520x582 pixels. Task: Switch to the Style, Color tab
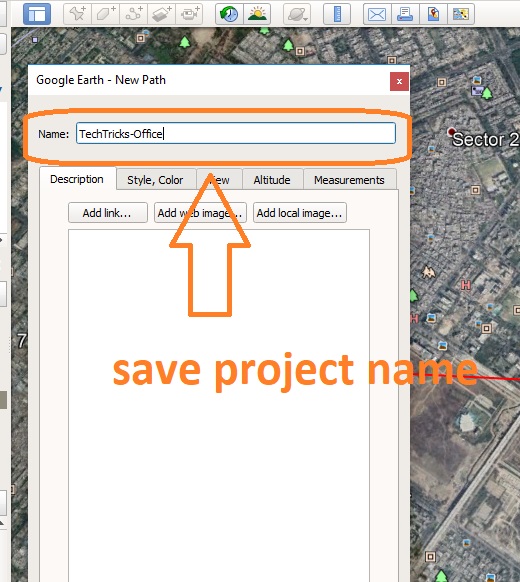pyautogui.click(x=156, y=180)
